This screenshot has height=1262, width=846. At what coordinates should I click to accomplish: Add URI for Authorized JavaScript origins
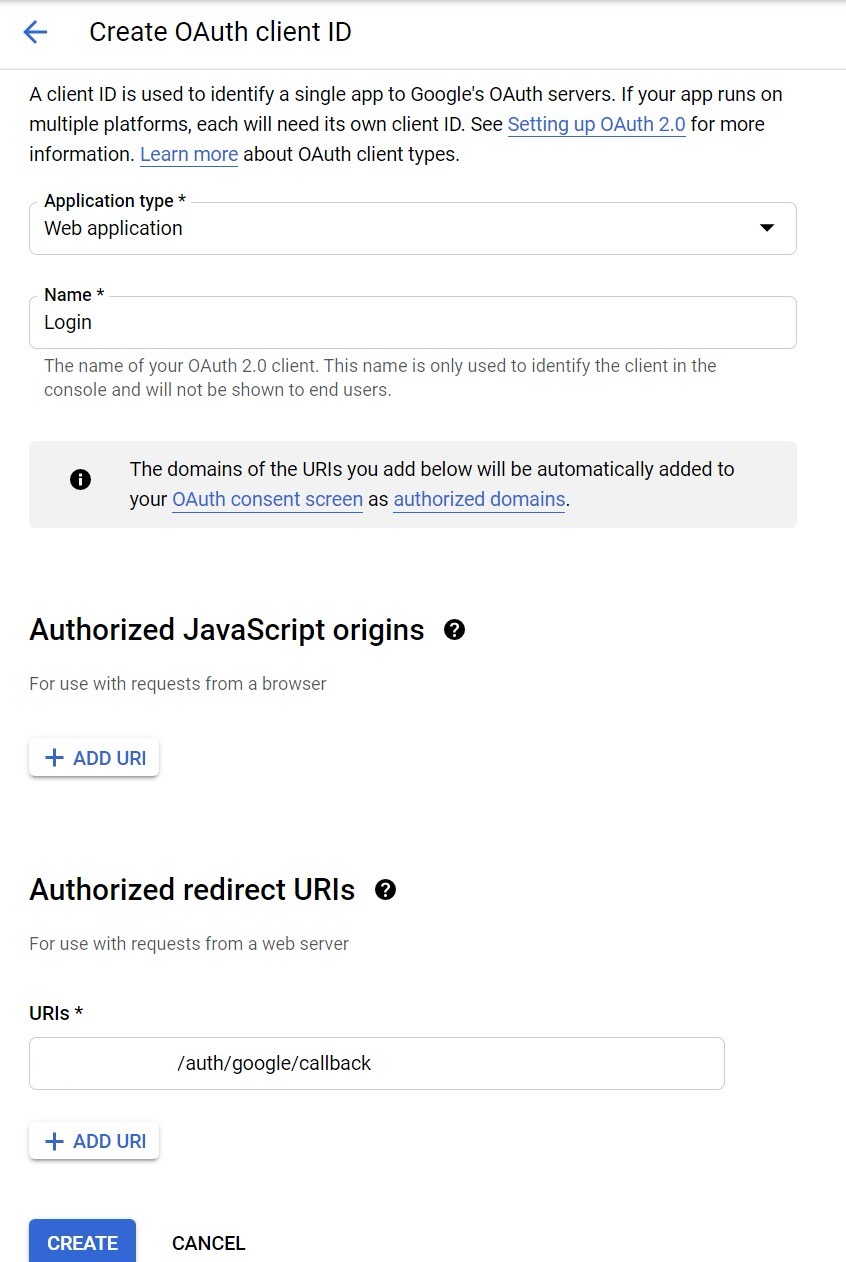(x=94, y=758)
